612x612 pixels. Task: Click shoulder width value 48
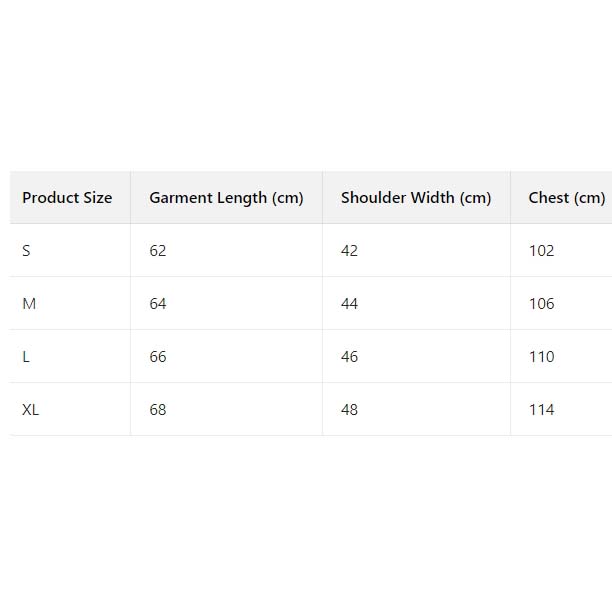pos(349,410)
